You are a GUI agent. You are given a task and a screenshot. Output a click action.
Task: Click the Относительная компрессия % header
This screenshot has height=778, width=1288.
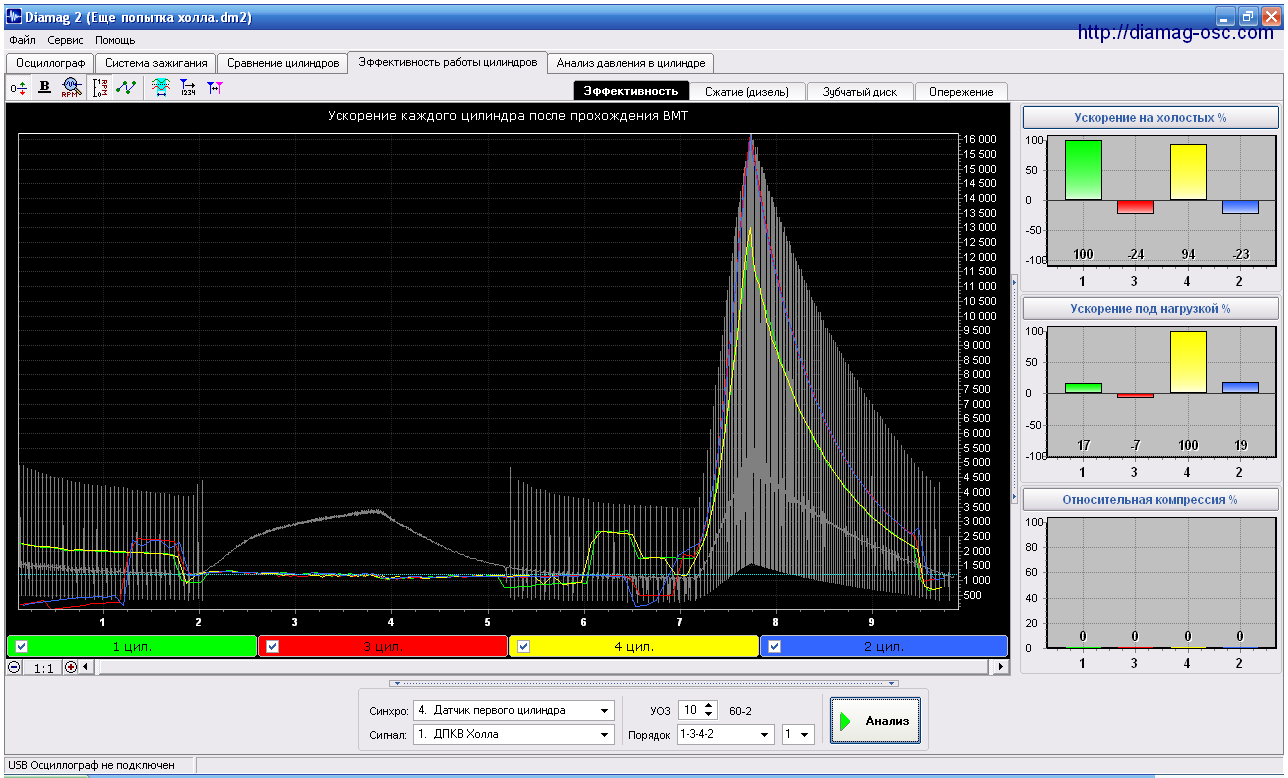(1150, 499)
